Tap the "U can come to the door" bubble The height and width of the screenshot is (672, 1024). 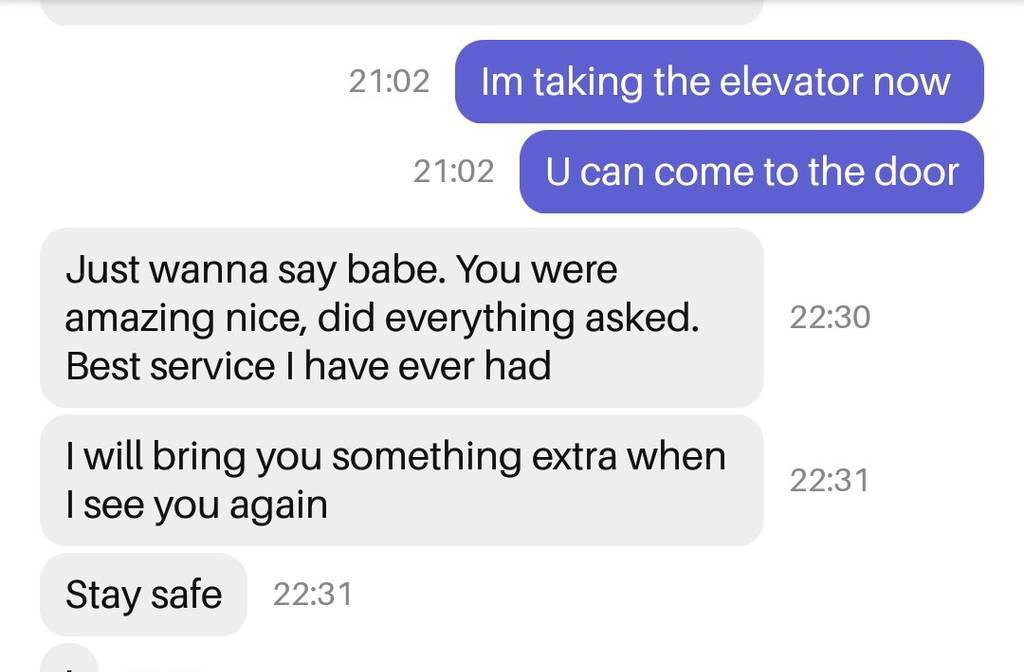point(752,172)
